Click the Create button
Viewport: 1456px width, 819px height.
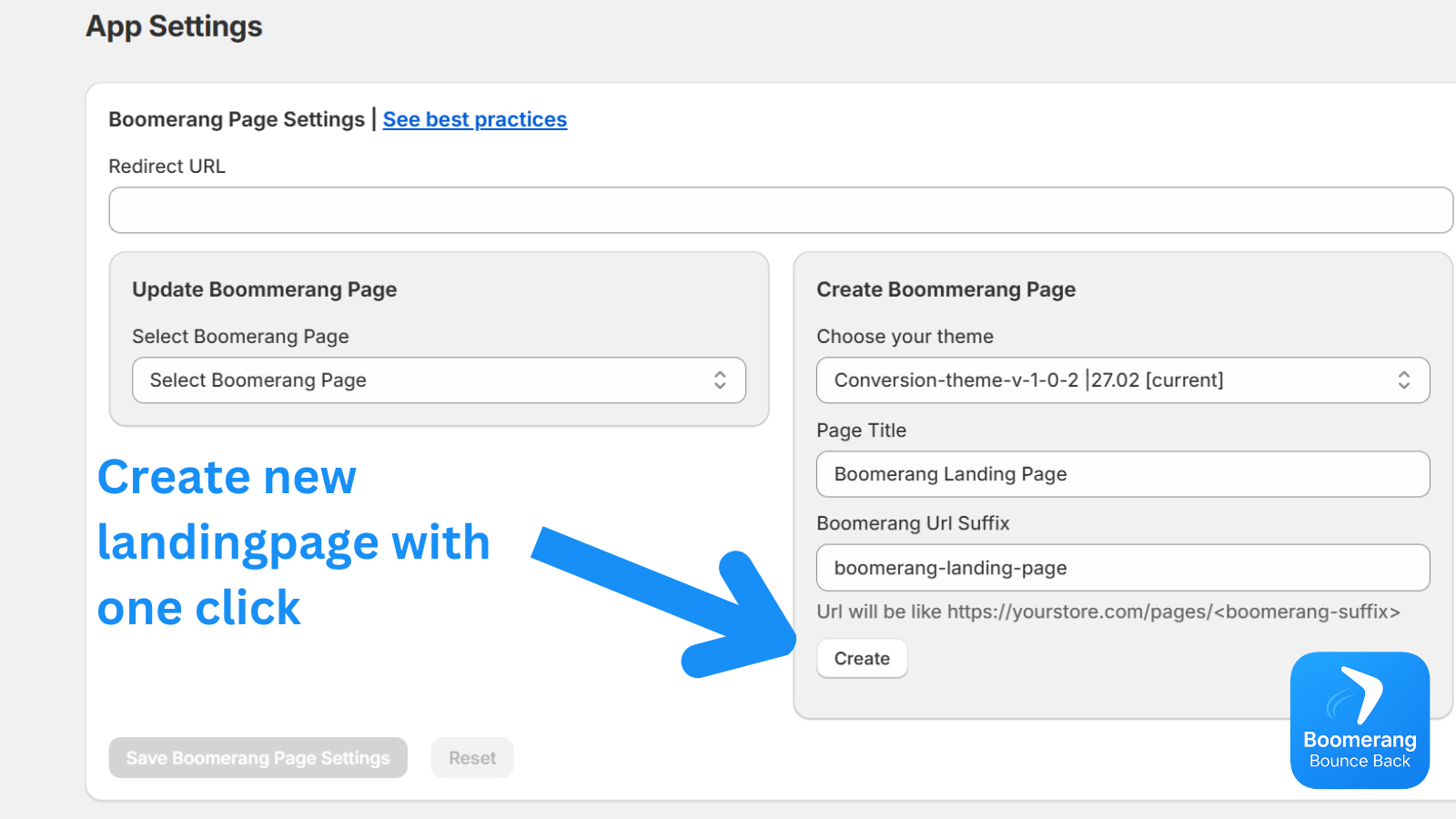click(862, 659)
